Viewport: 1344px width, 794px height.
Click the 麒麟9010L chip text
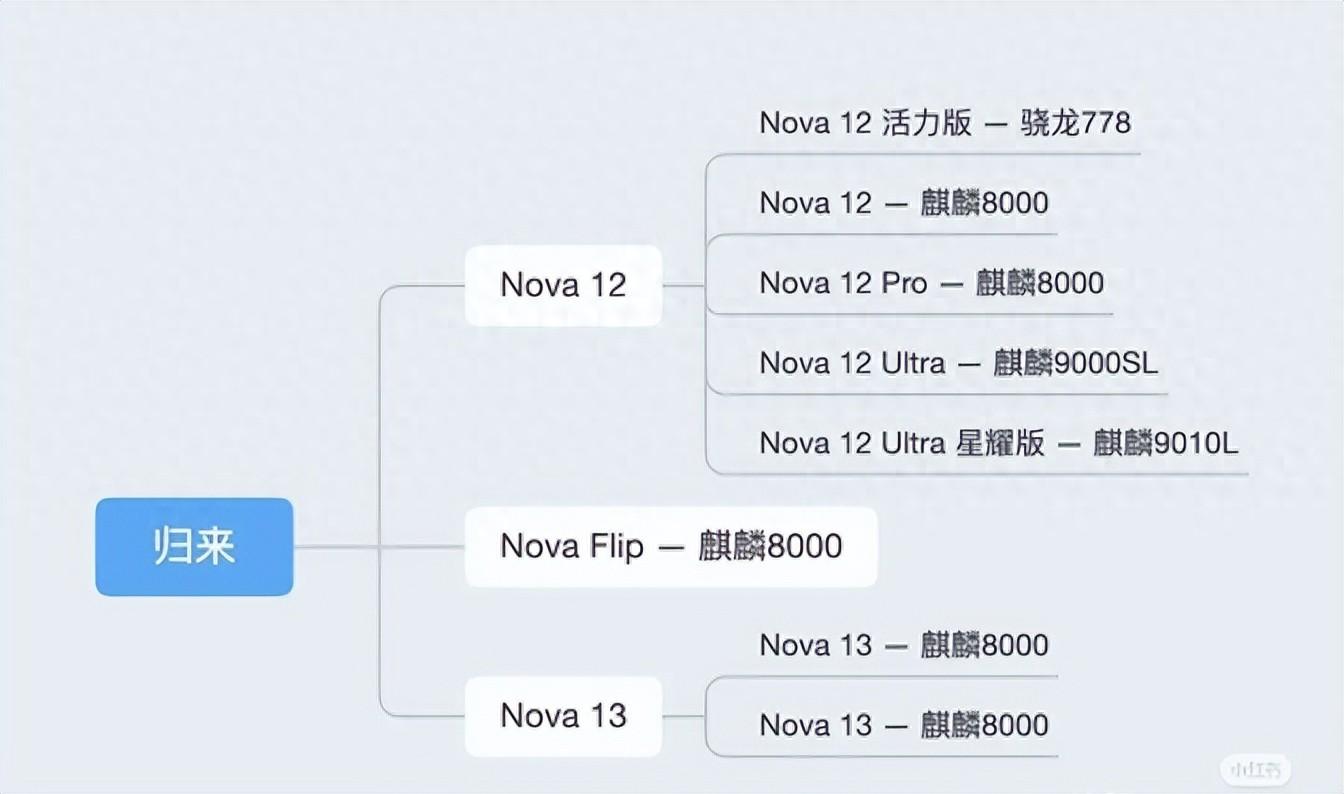[1166, 443]
